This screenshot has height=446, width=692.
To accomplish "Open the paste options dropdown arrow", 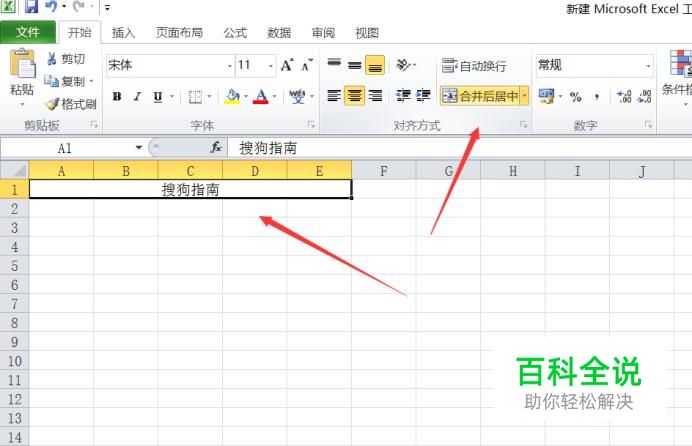I will click(22, 105).
